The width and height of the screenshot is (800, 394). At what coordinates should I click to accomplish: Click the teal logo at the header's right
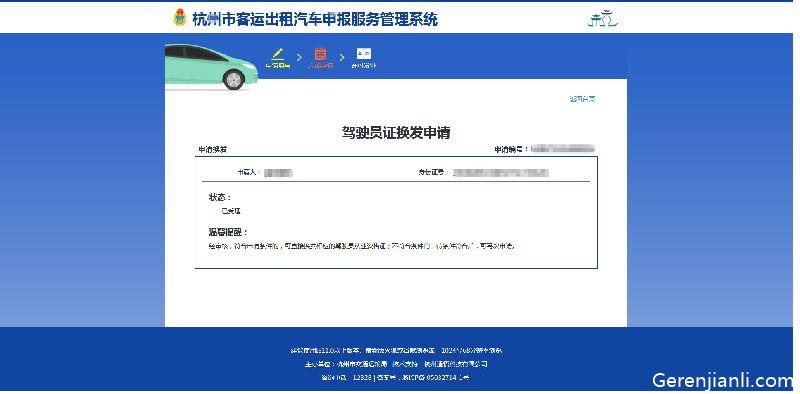point(603,18)
